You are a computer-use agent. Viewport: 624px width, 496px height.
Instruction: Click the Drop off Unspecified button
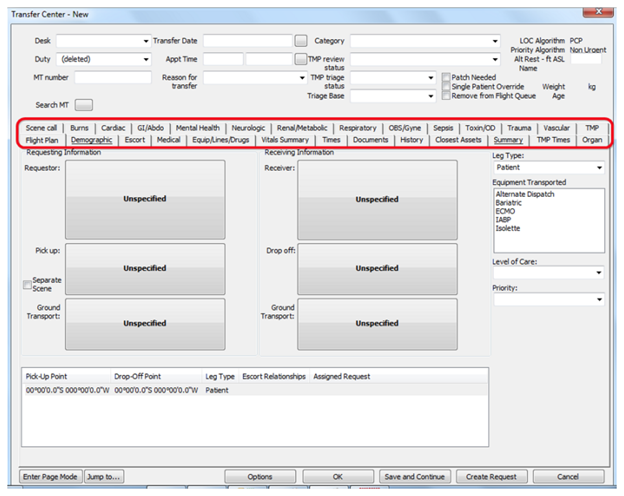[377, 269]
